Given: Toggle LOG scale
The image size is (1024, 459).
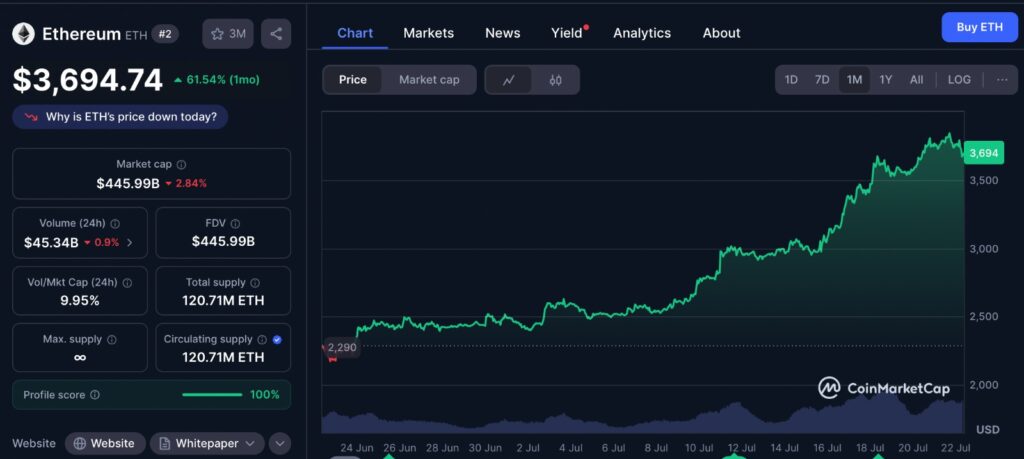Looking at the screenshot, I should (959, 80).
